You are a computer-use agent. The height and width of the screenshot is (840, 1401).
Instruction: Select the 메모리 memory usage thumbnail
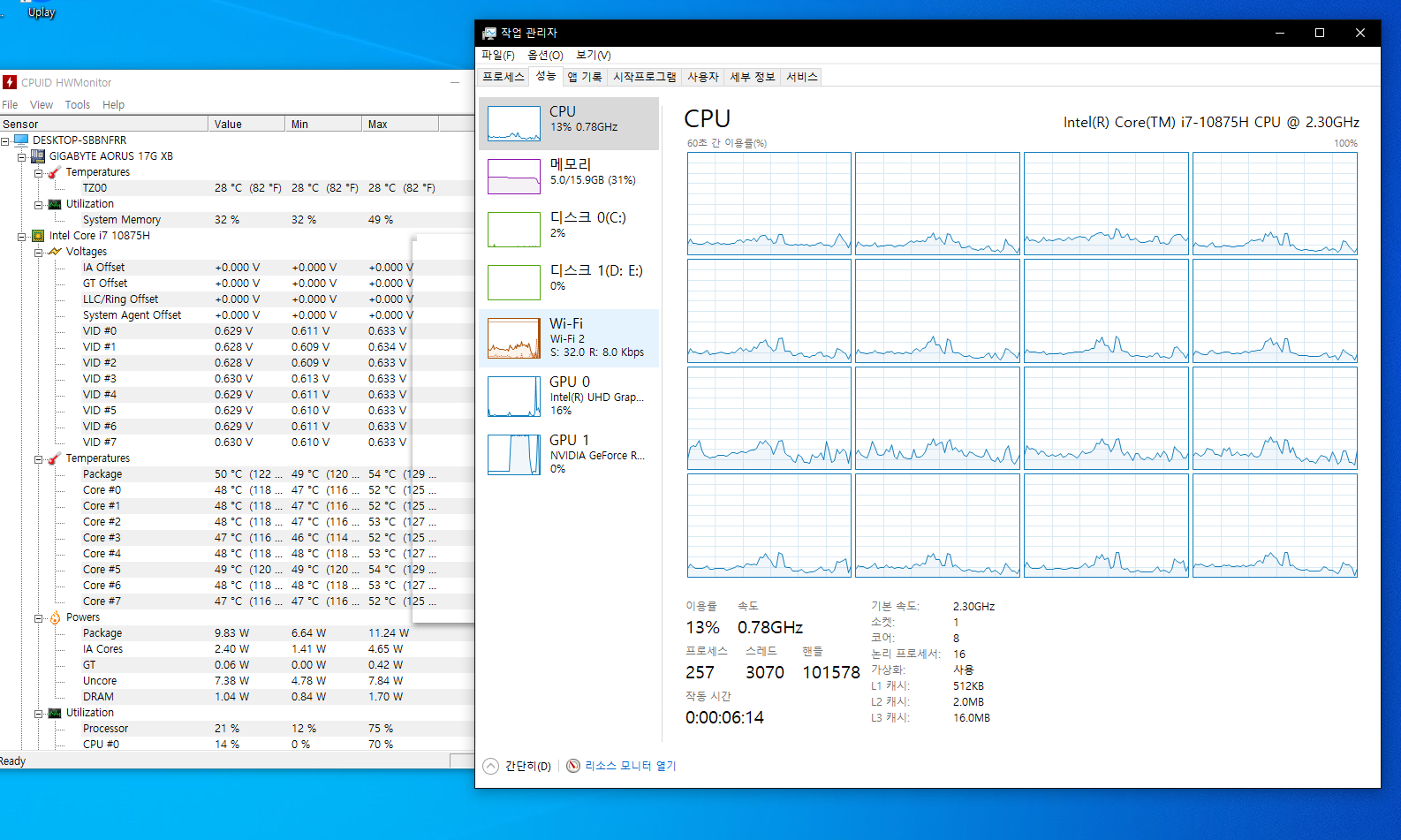tap(513, 177)
